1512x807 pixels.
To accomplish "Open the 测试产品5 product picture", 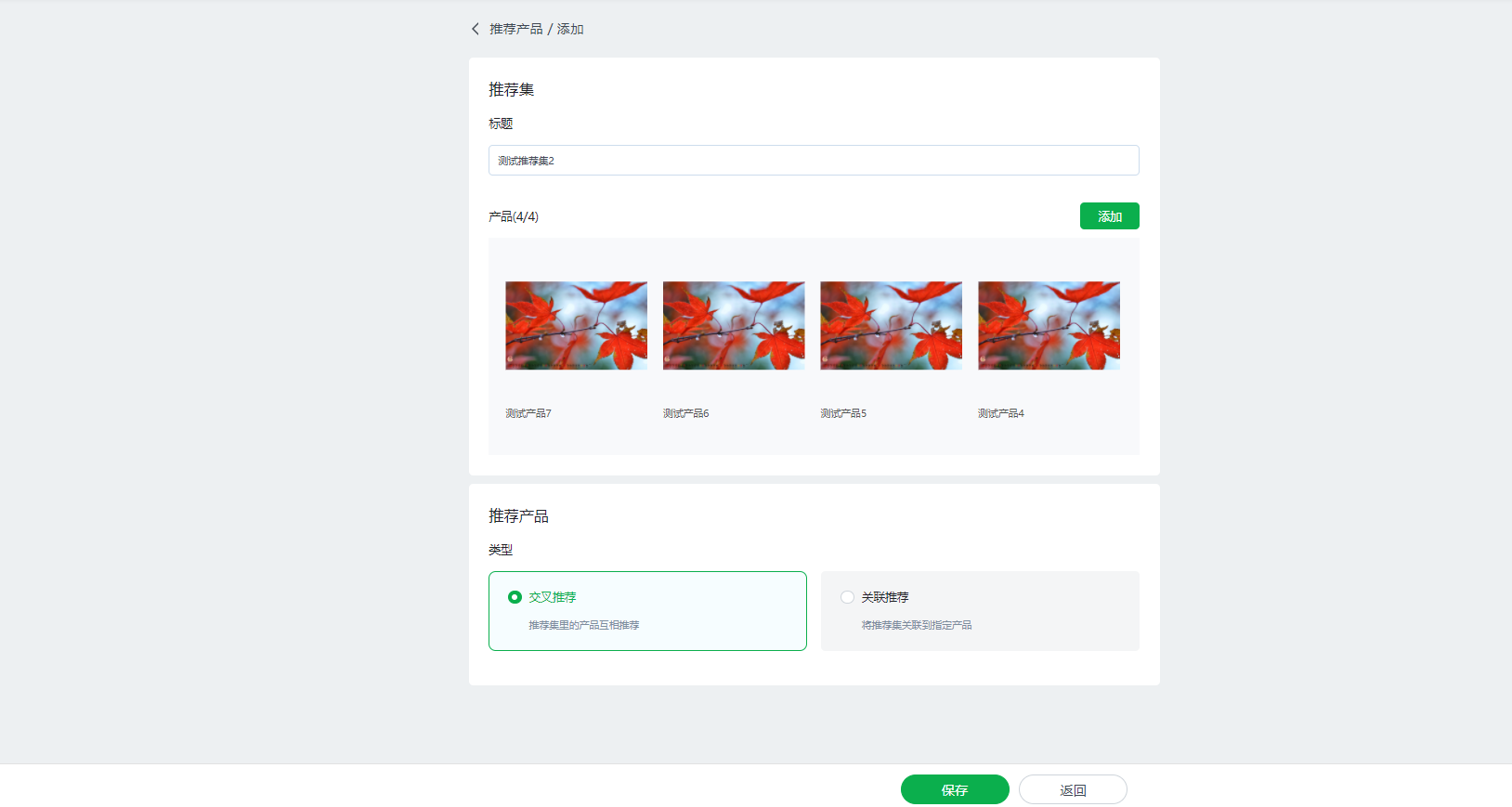I will point(891,326).
